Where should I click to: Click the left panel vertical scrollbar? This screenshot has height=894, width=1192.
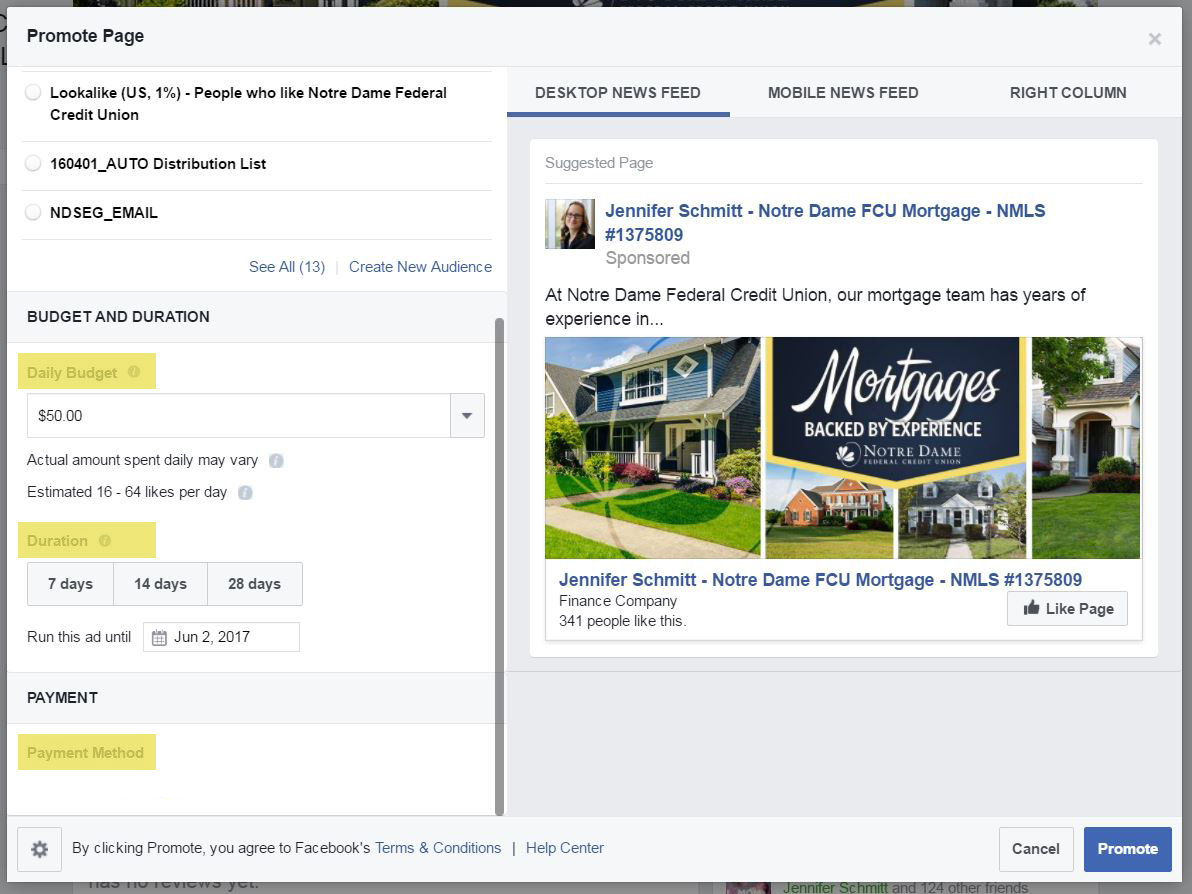pyautogui.click(x=499, y=566)
